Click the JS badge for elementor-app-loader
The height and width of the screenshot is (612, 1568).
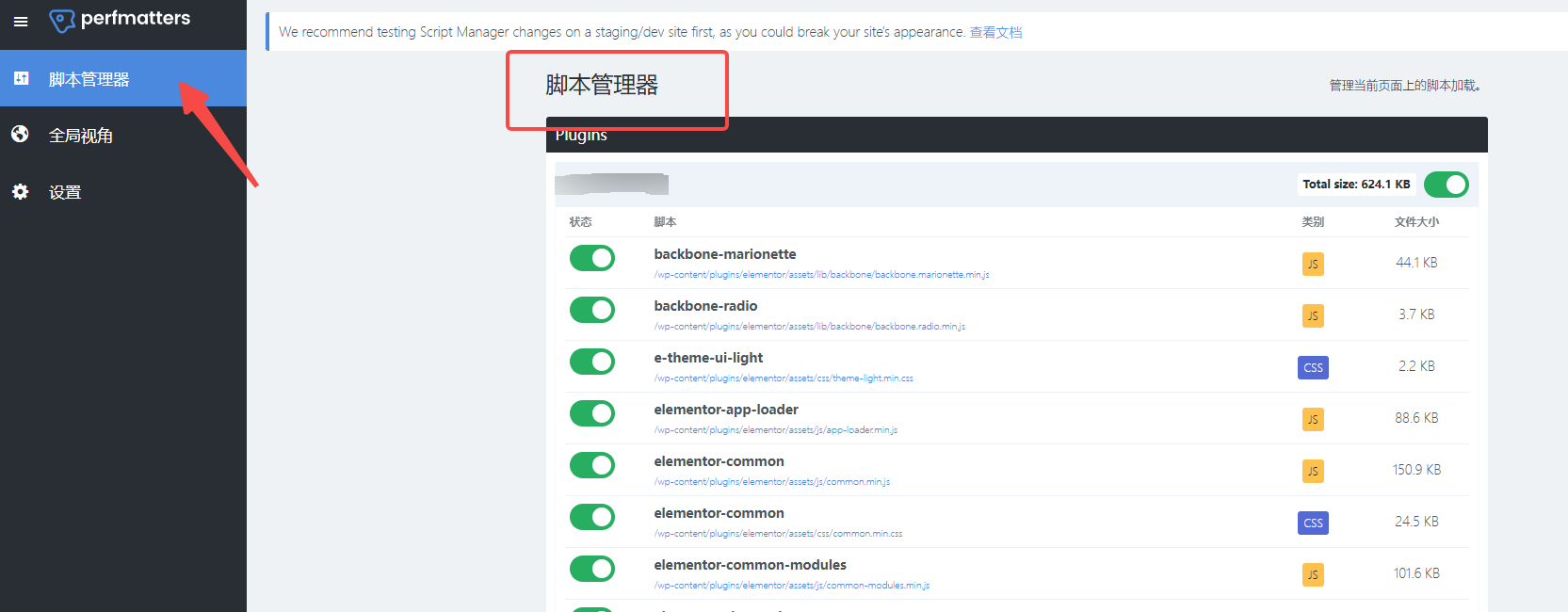tap(1313, 419)
